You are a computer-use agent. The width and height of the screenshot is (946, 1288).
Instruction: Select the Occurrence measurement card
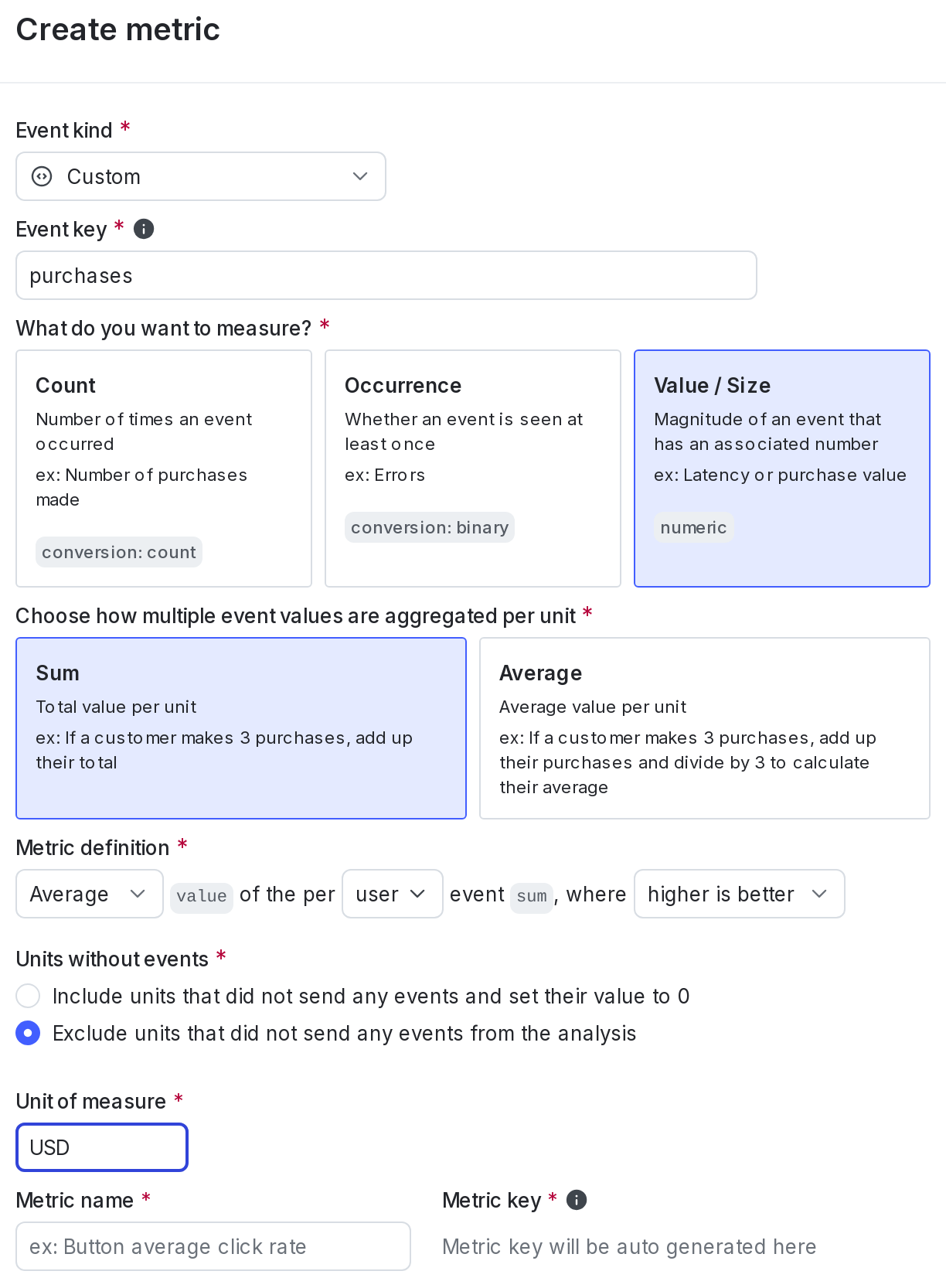(473, 468)
